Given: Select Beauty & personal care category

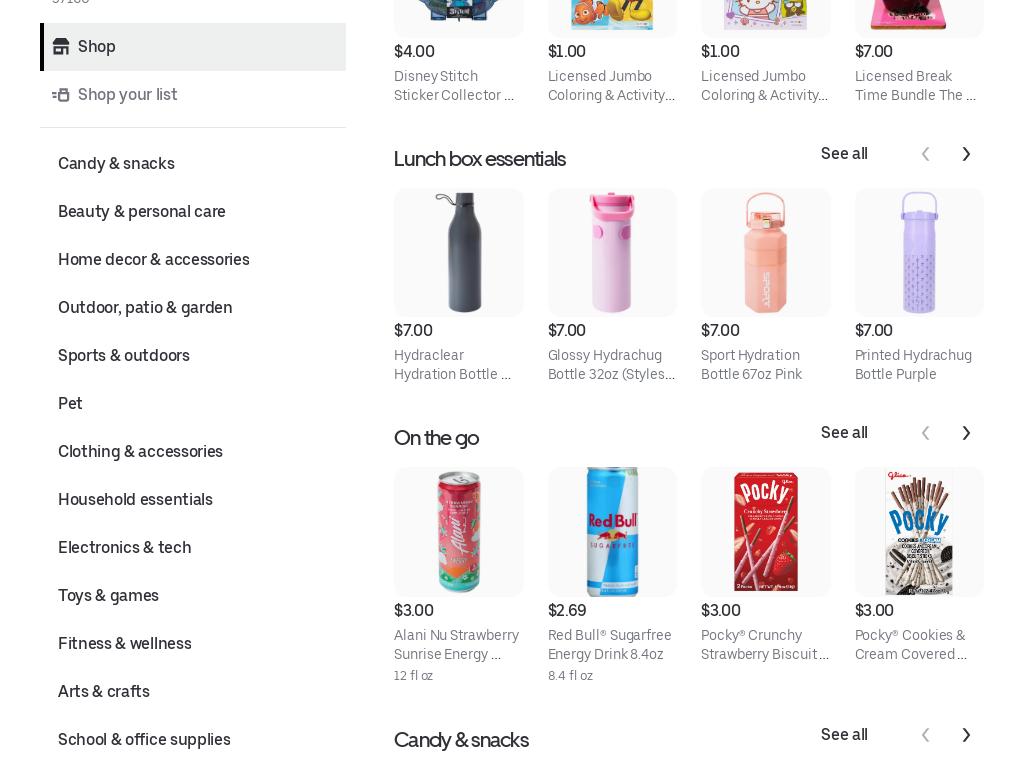Looking at the screenshot, I should pyautogui.click(x=142, y=212).
